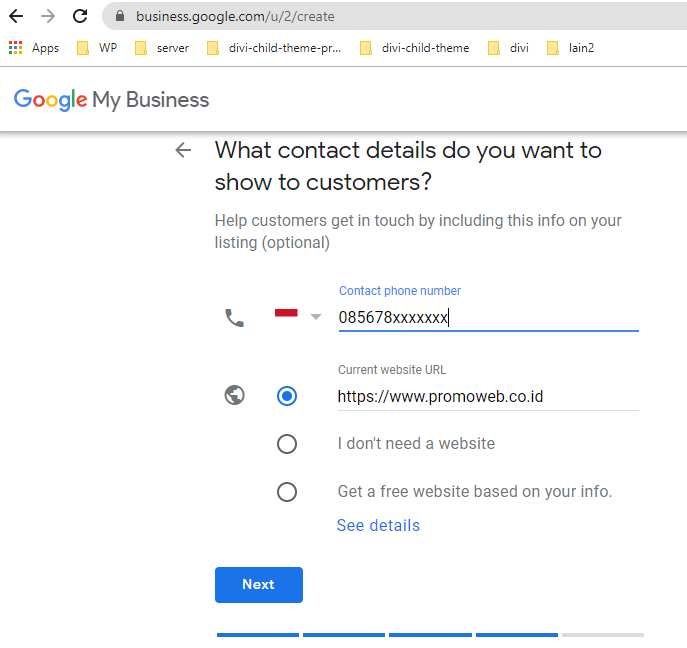Open the See details link
Viewport: 687px width, 648px height.
[379, 525]
